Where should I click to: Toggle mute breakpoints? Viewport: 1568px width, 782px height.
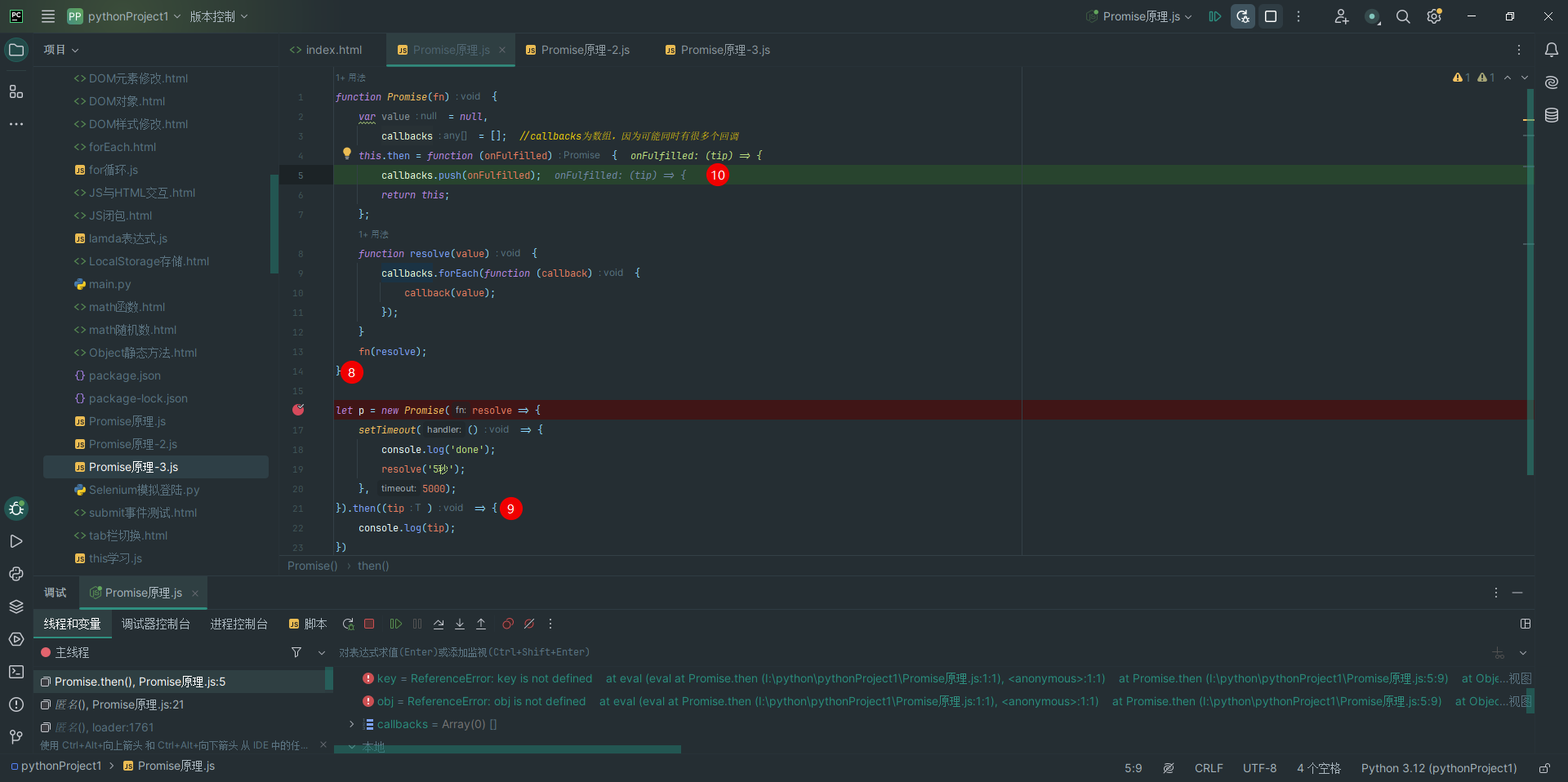[x=529, y=624]
